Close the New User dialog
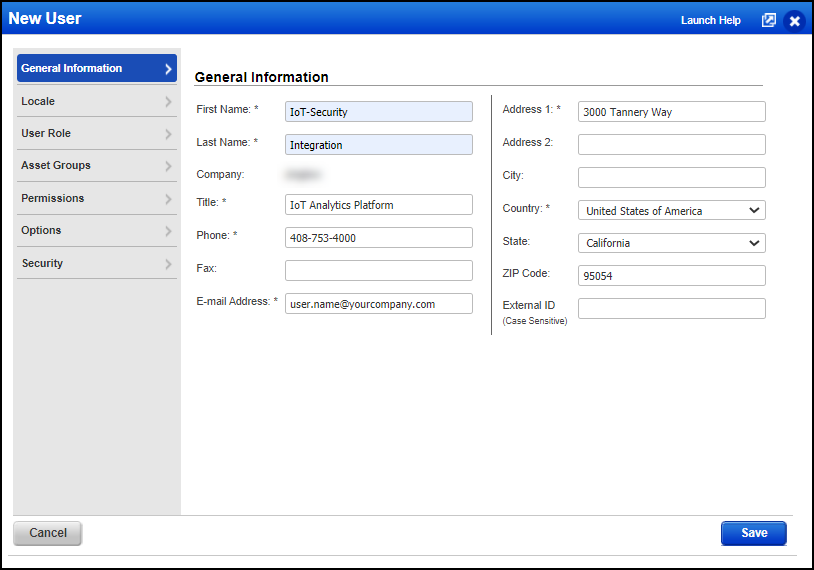Viewport: 814px width, 570px height. click(x=794, y=20)
